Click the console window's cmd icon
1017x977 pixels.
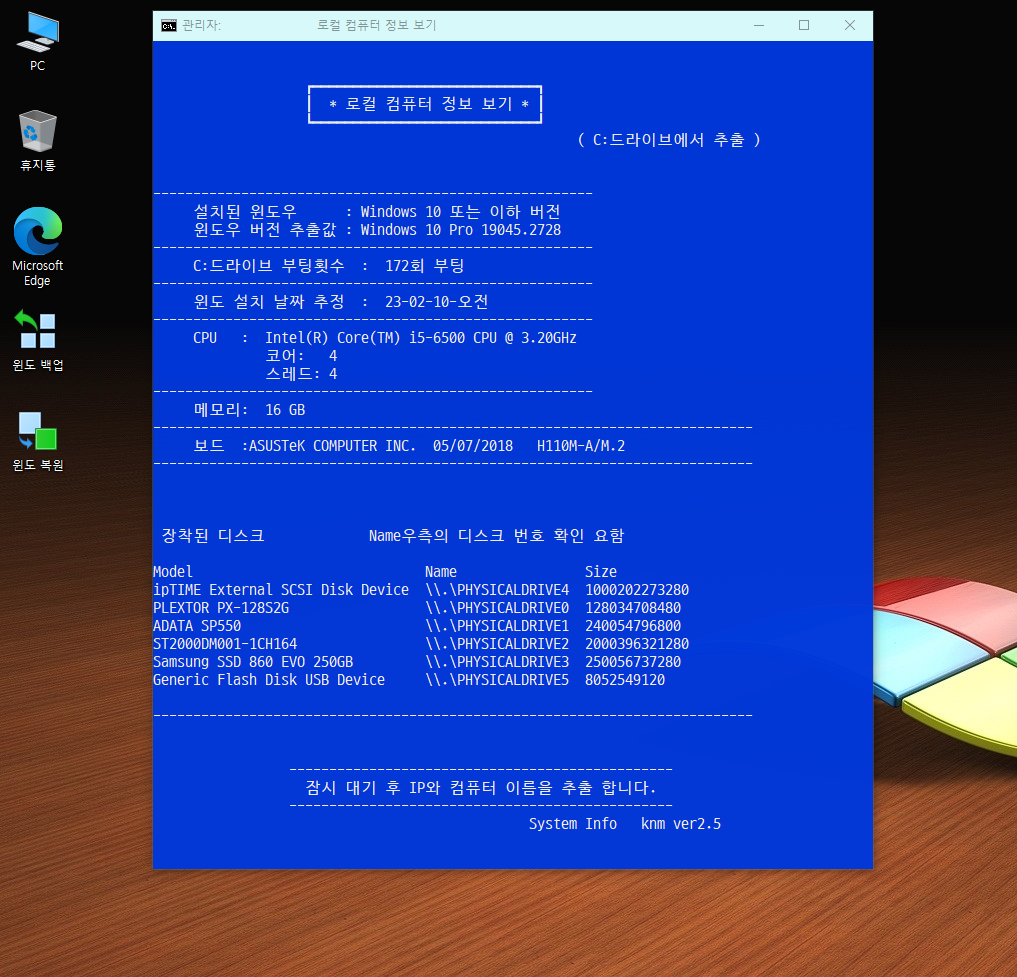click(169, 25)
